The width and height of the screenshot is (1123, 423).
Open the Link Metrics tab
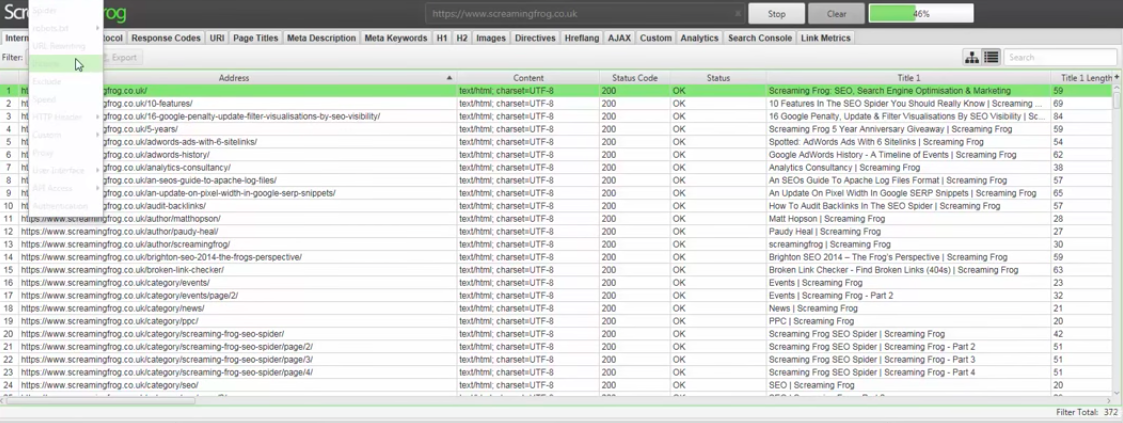coord(826,38)
